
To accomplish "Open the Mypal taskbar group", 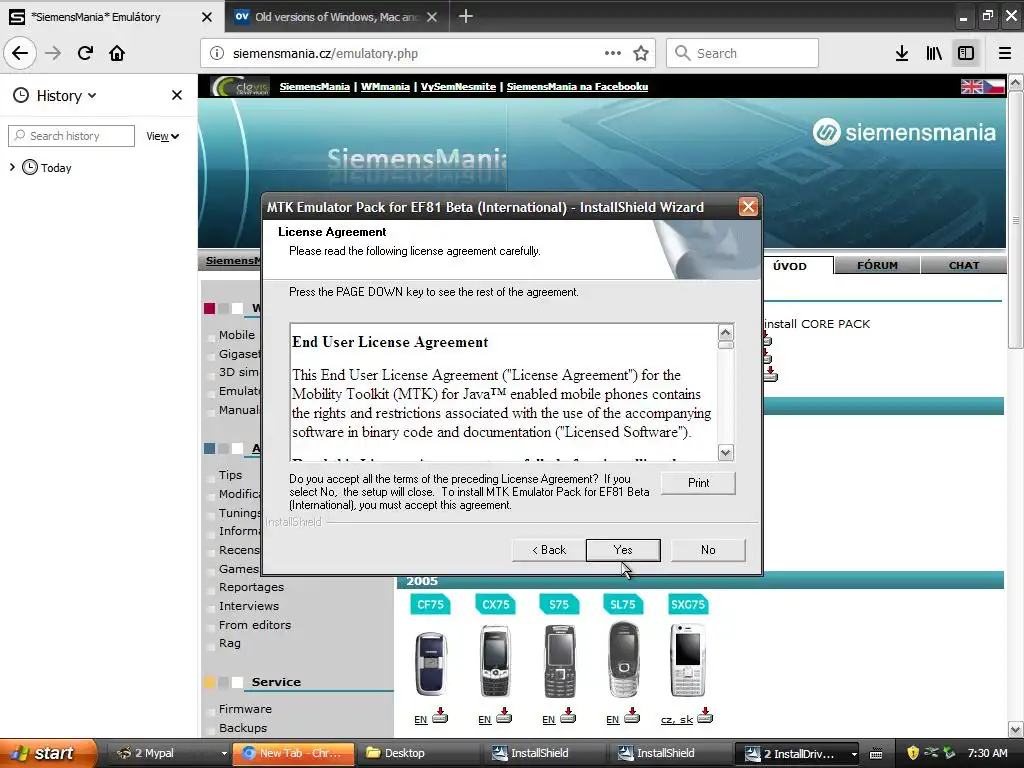I will point(170,753).
